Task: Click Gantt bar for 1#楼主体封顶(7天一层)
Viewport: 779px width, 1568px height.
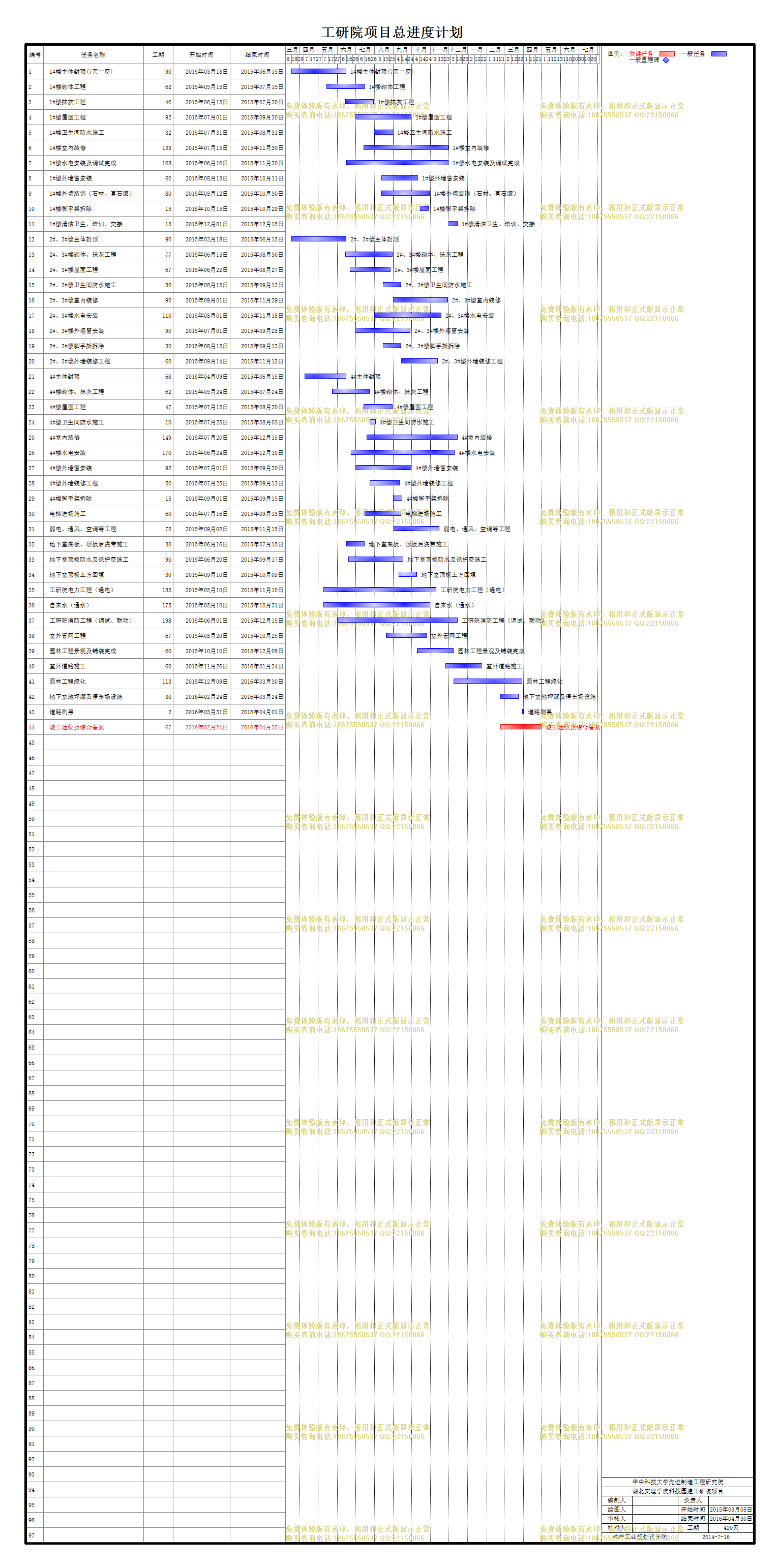Action: 318,71
